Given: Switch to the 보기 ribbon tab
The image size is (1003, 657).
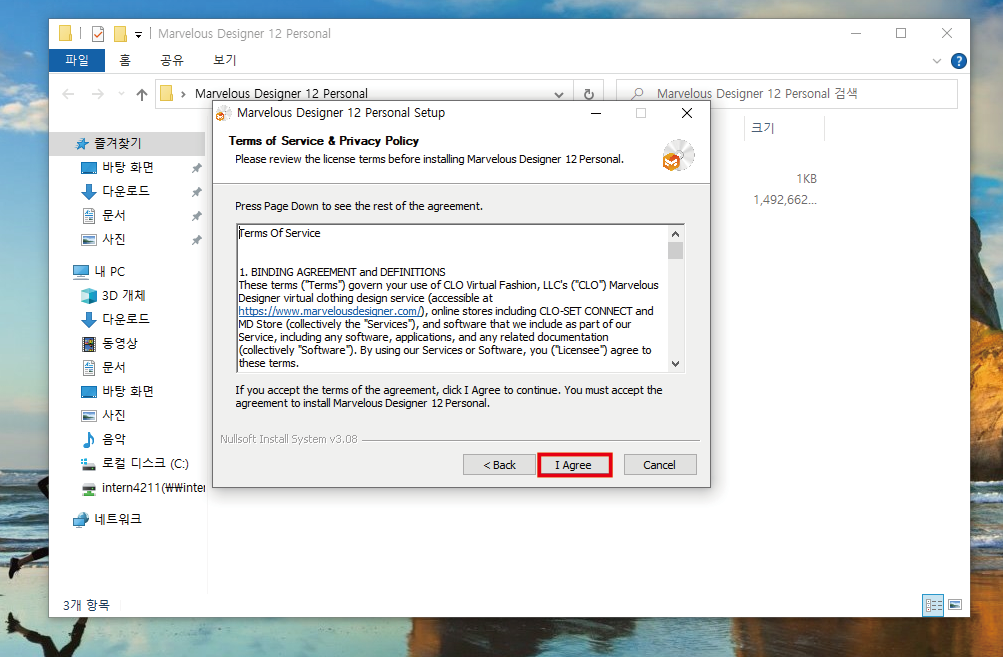Looking at the screenshot, I should (x=225, y=60).
